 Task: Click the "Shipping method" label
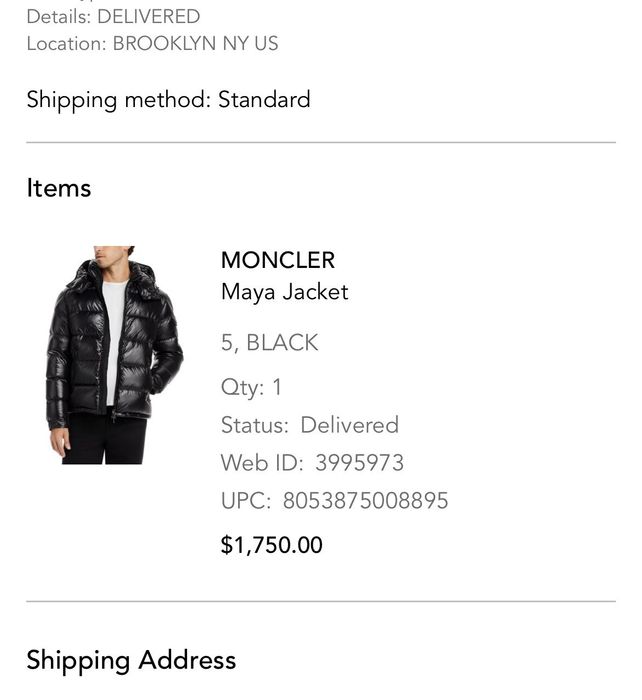(118, 100)
